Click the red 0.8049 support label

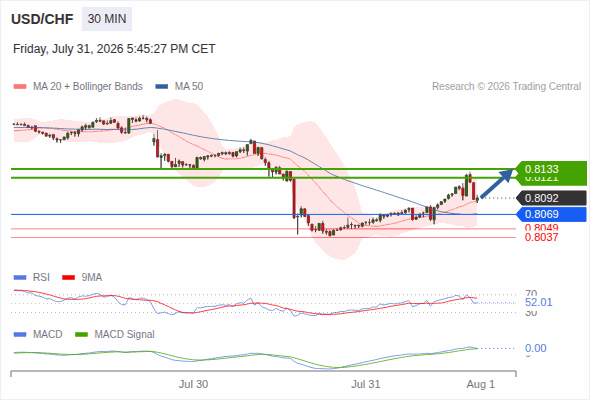[x=541, y=228]
